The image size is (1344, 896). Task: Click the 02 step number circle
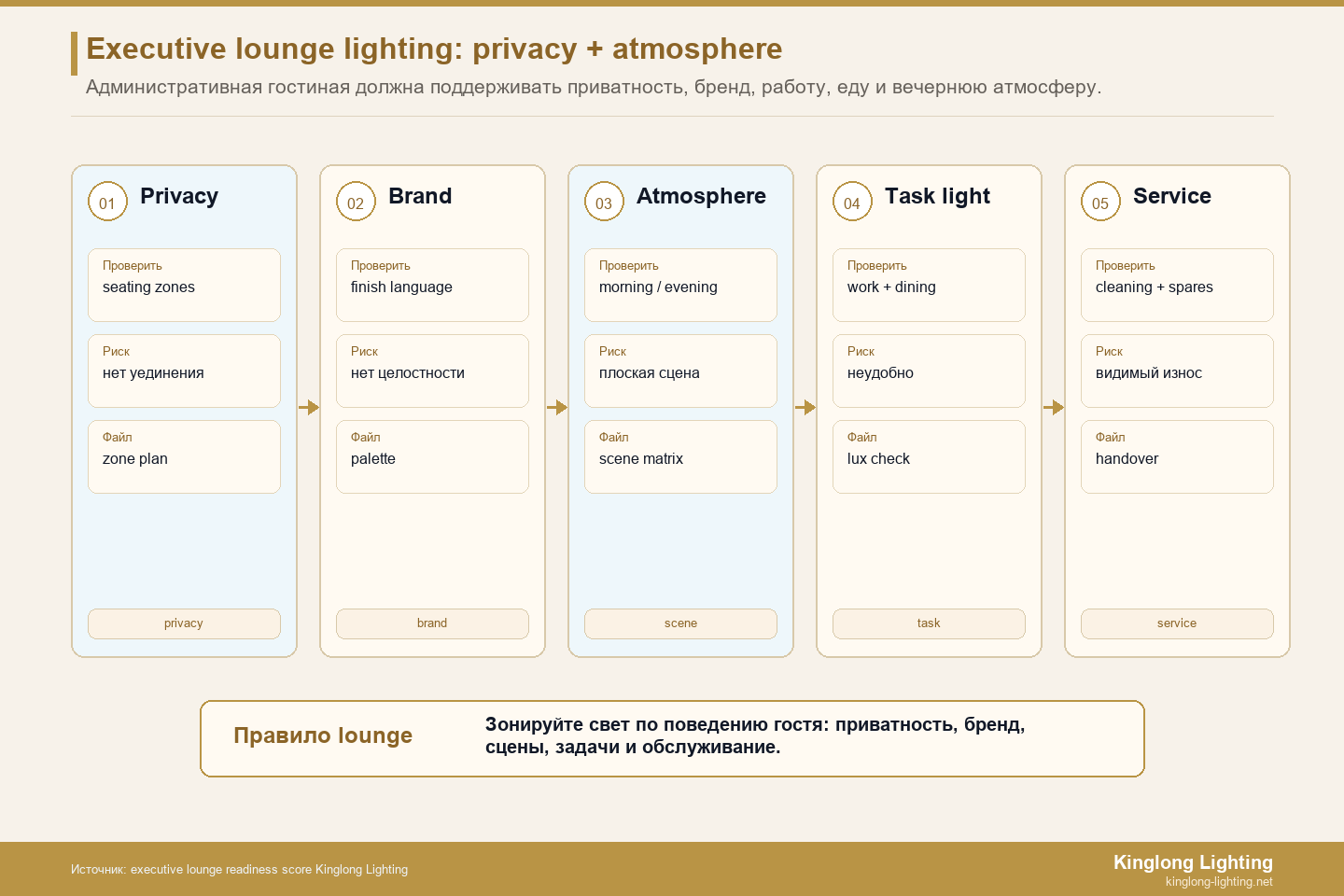coord(356,202)
